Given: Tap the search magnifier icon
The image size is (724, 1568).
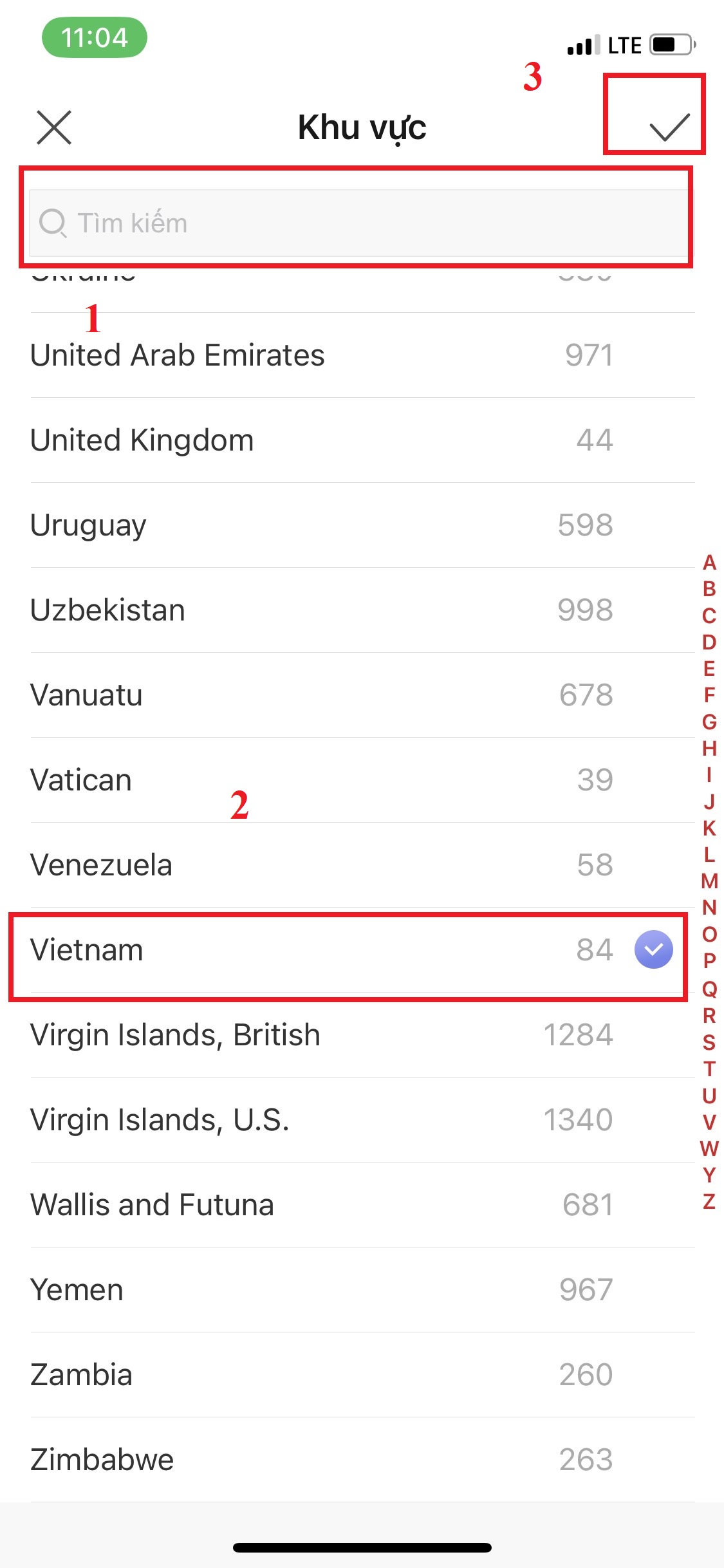Looking at the screenshot, I should click(x=52, y=223).
